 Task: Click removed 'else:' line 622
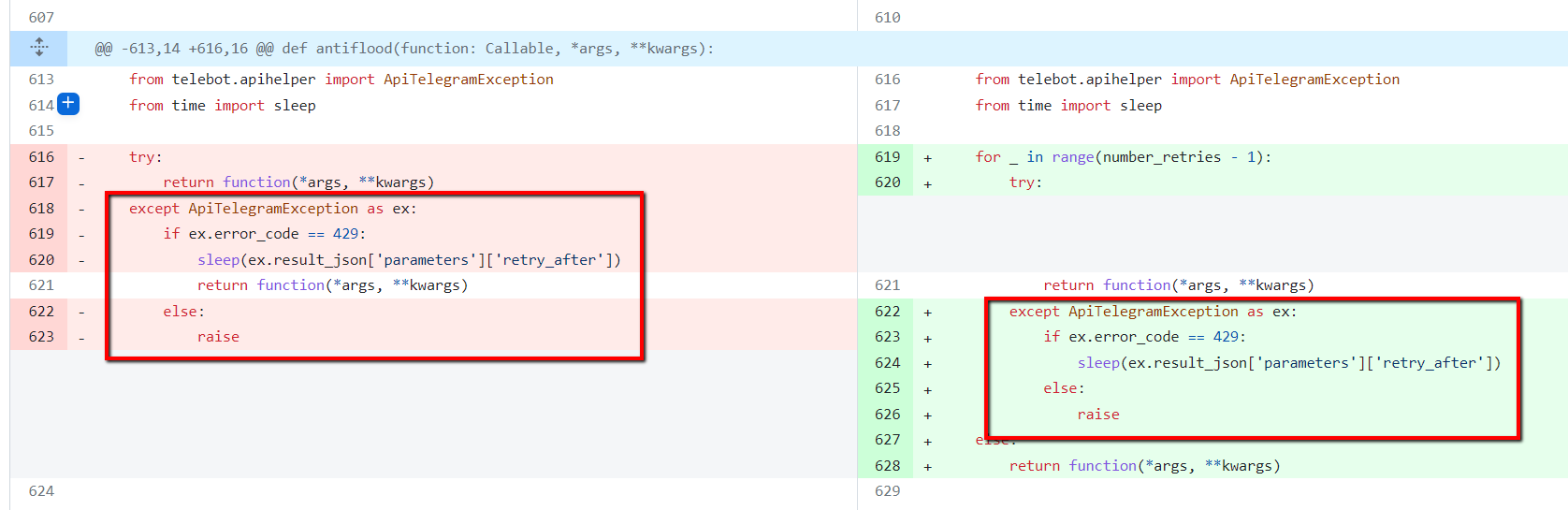point(183,312)
